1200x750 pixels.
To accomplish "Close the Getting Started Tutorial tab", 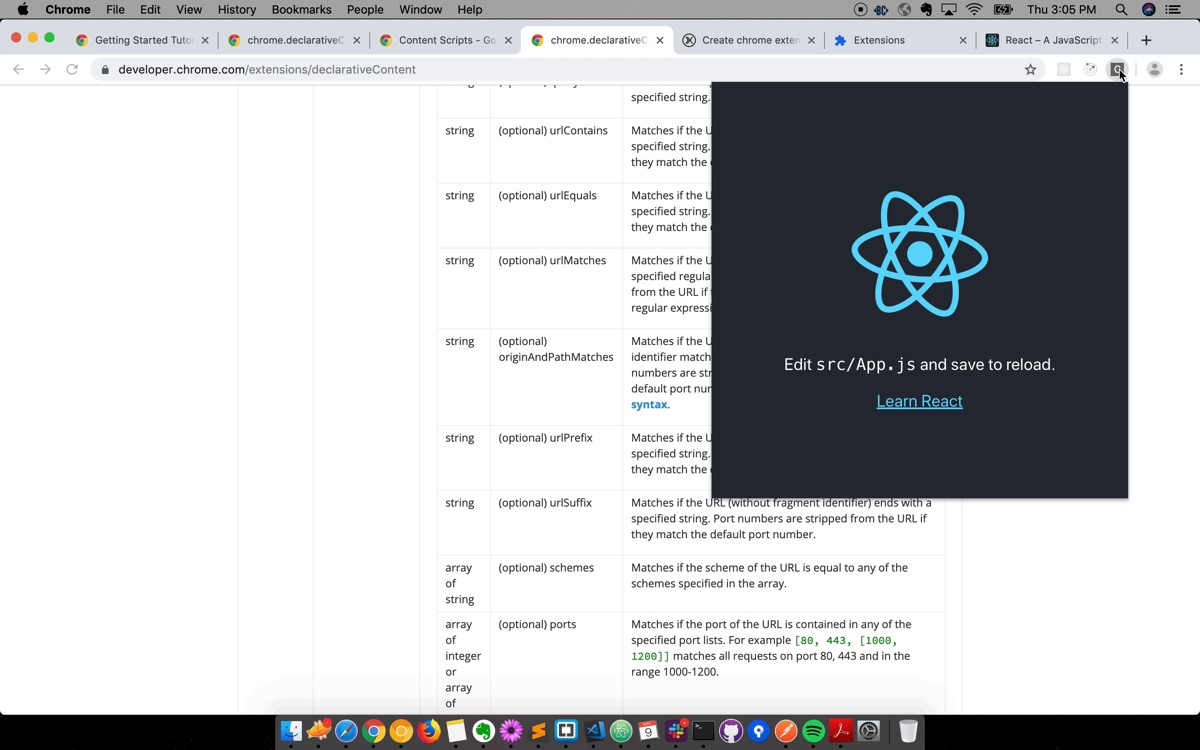I will (205, 41).
